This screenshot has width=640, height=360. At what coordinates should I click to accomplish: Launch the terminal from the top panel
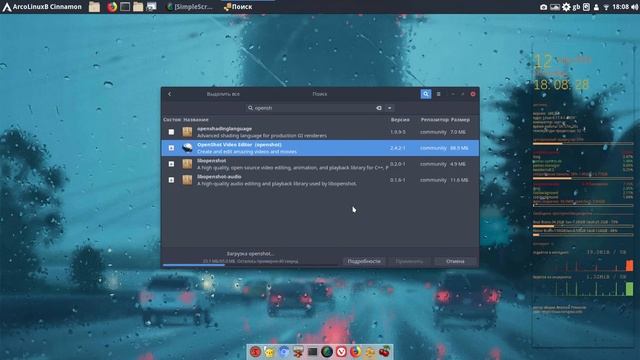tap(125, 7)
